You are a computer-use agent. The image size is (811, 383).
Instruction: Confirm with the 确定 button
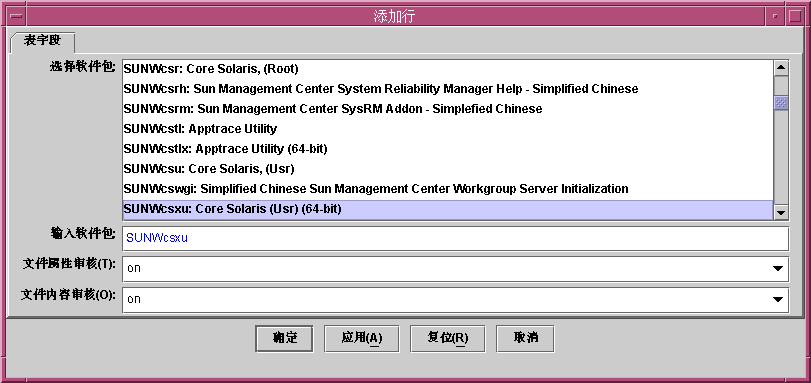(284, 338)
